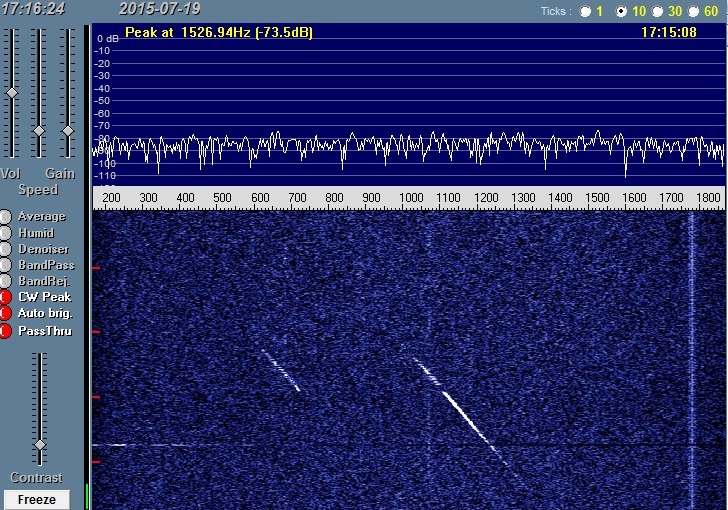Click the Contrast slider handle
This screenshot has width=728, height=510.
click(40, 444)
